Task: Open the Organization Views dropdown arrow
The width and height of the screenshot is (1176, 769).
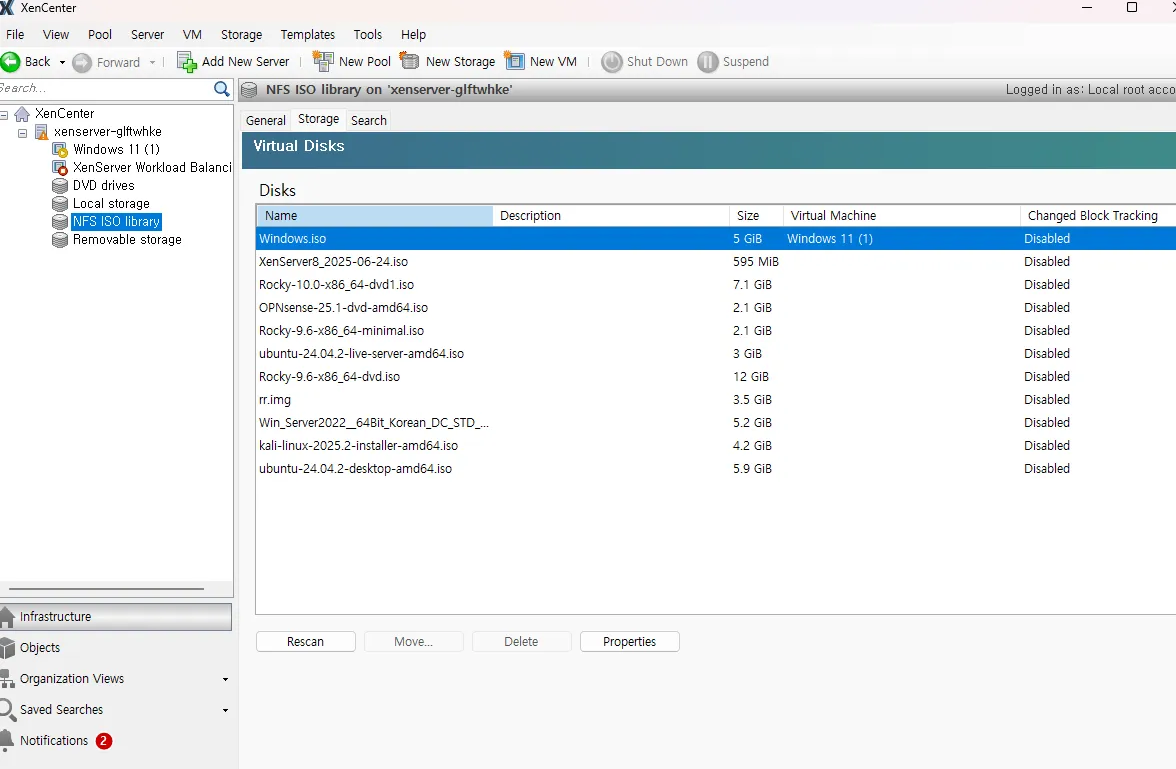Action: tap(225, 680)
